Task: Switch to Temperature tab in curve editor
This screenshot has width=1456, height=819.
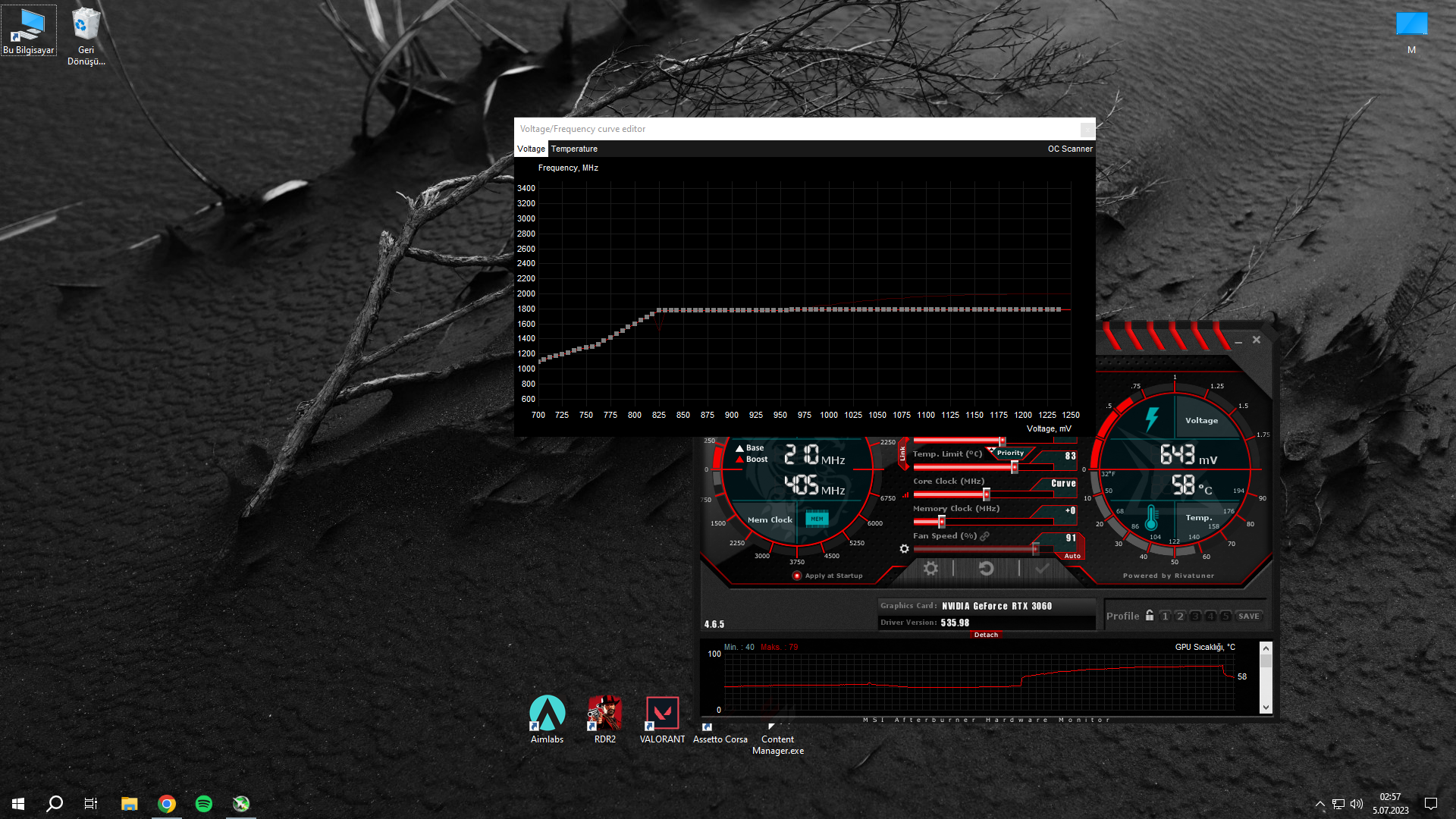Action: [x=574, y=149]
